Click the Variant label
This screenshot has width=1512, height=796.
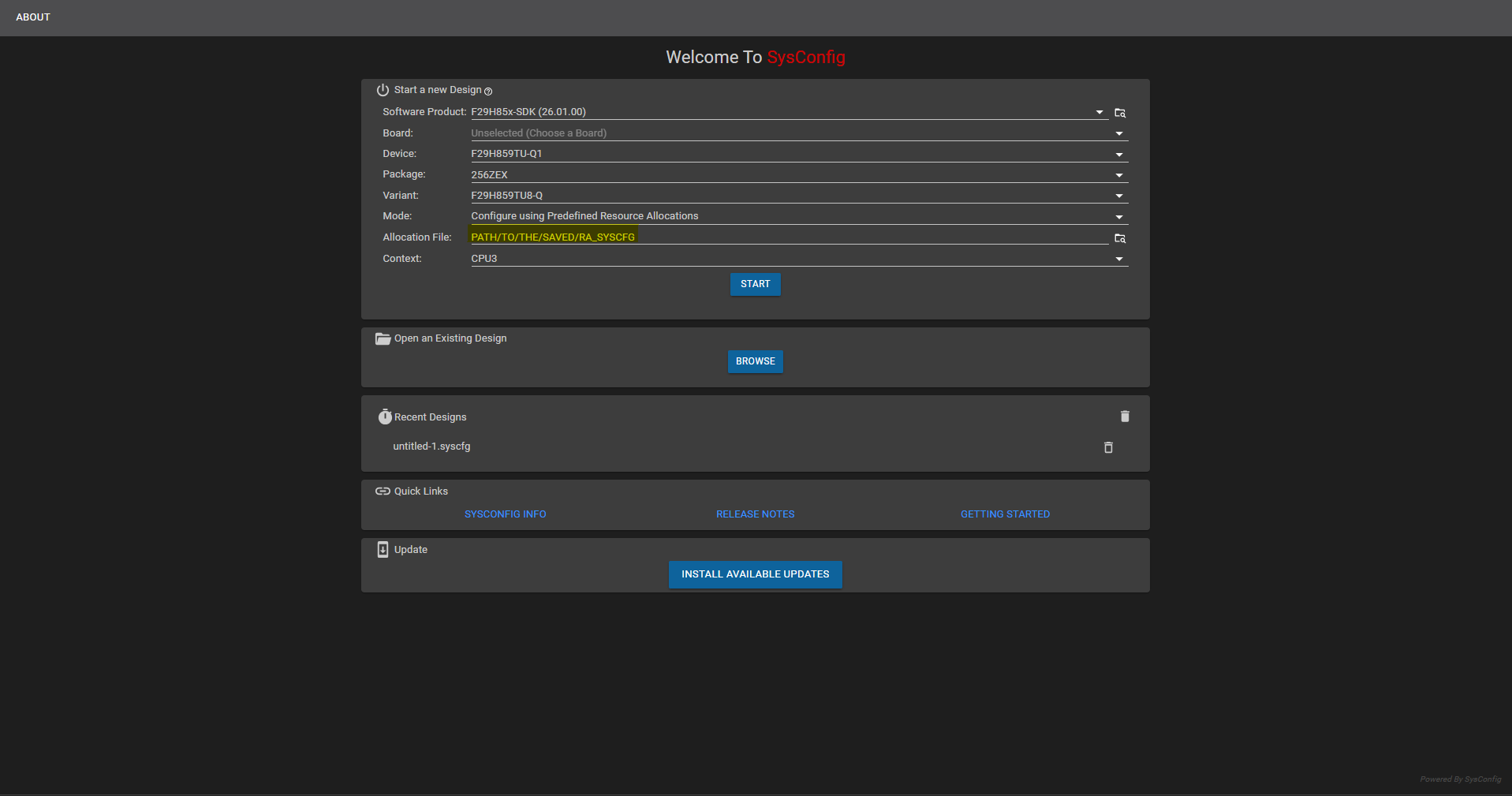(401, 196)
